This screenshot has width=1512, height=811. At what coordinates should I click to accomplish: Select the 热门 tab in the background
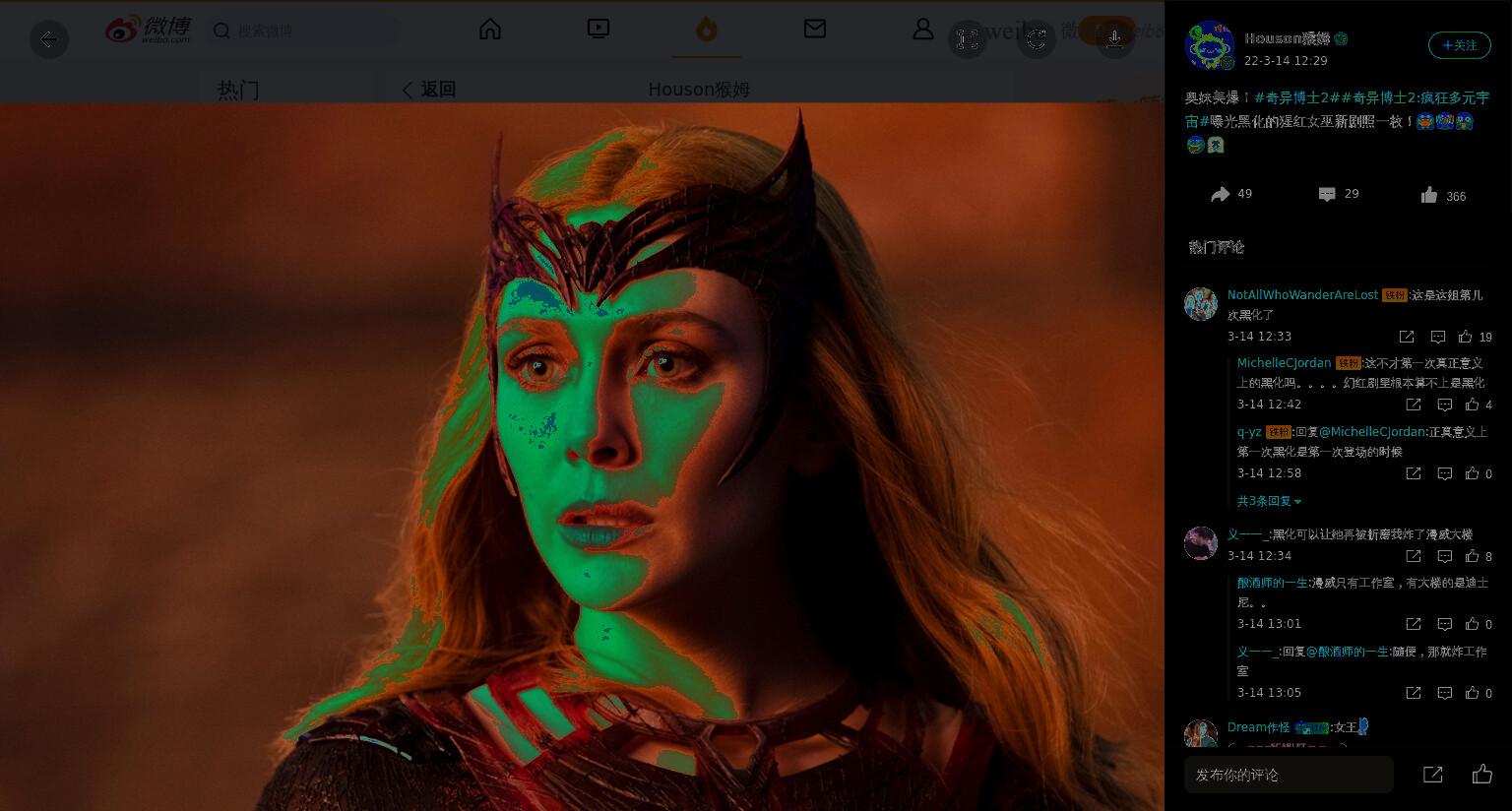(x=238, y=91)
